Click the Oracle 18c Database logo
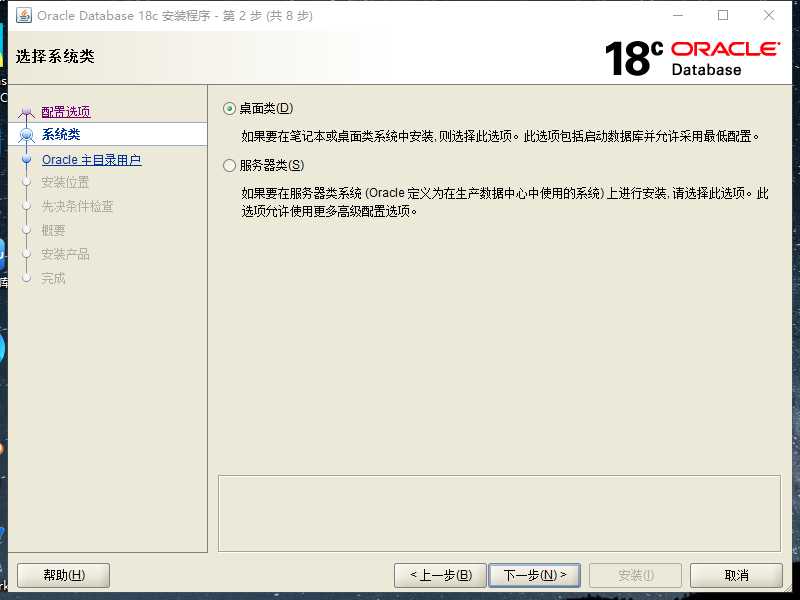 coord(692,58)
